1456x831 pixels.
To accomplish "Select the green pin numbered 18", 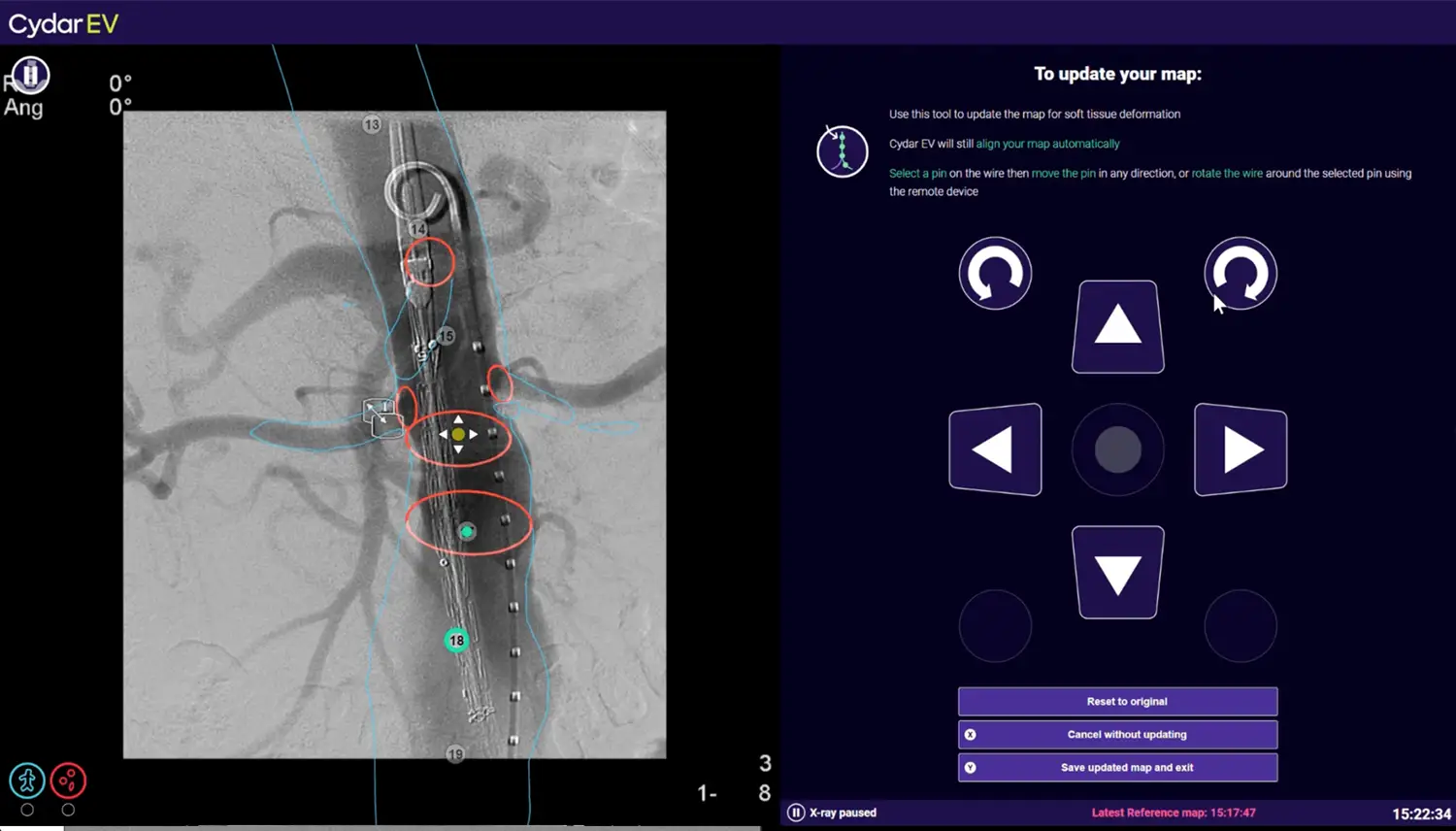I will [456, 641].
